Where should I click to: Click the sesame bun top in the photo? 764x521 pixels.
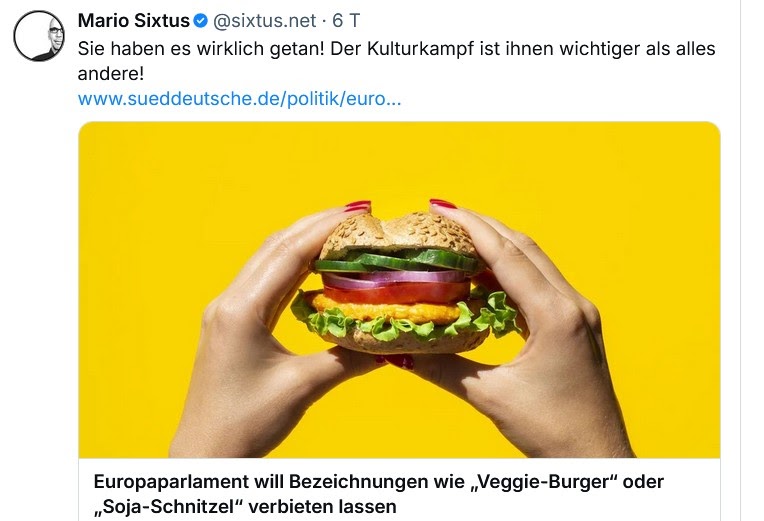tap(397, 234)
